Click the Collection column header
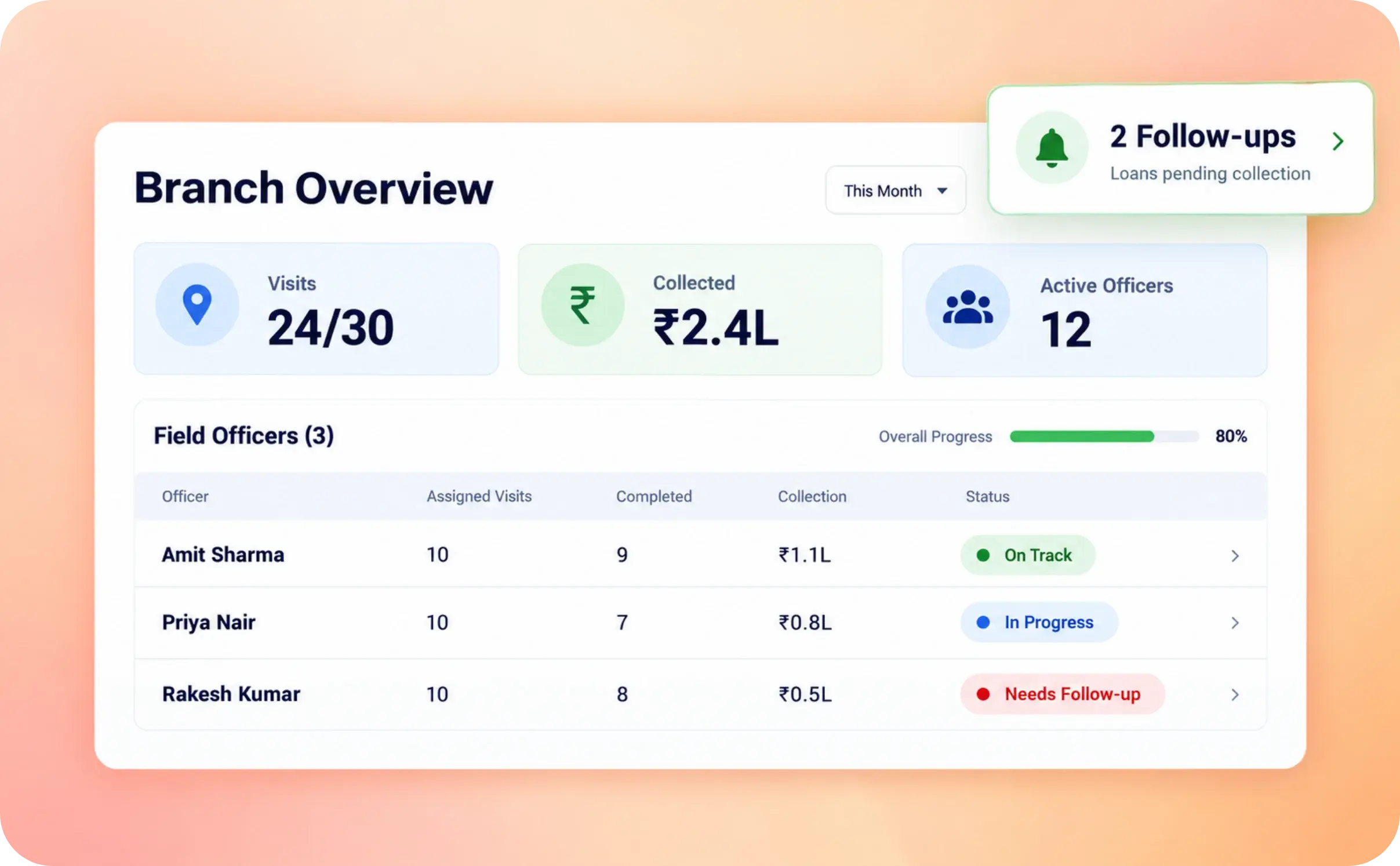Viewport: 1400px width, 866px height. click(x=812, y=496)
